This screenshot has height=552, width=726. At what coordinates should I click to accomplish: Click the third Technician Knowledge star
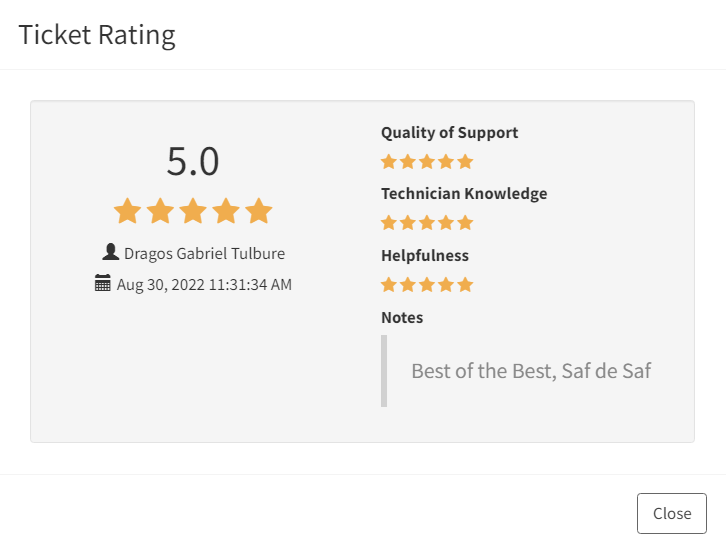pyautogui.click(x=427, y=223)
